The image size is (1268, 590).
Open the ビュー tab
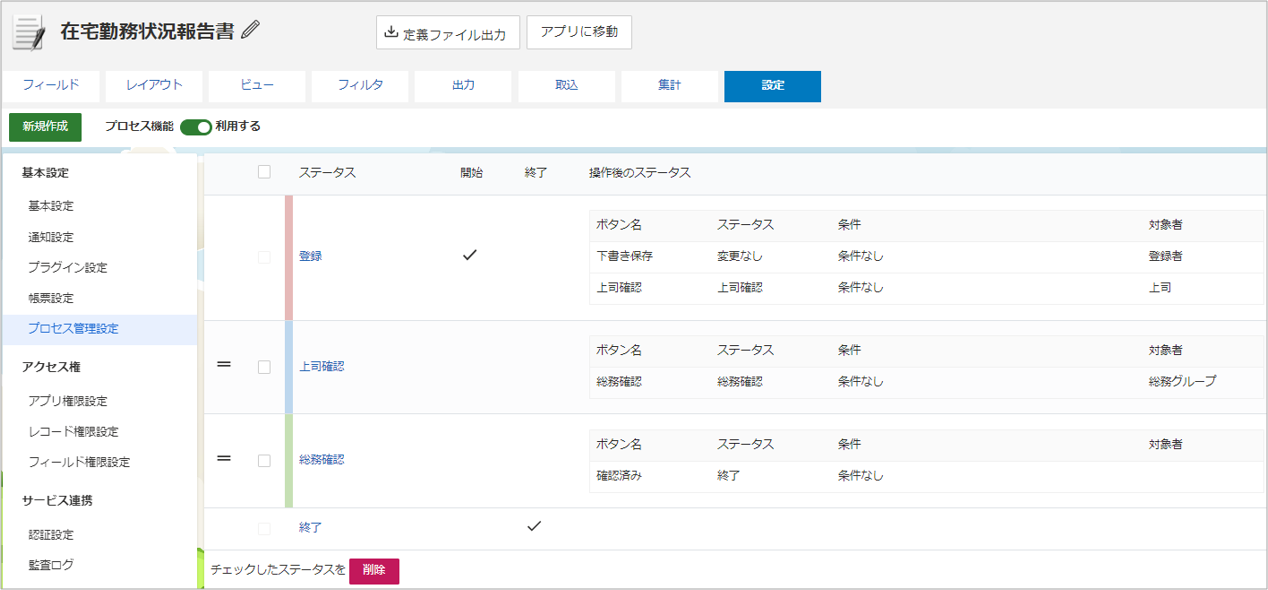(x=257, y=86)
